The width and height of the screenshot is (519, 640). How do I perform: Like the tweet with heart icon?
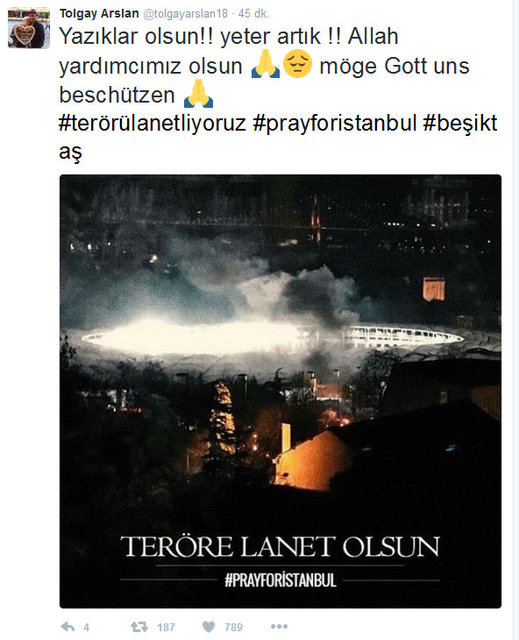[x=208, y=627]
